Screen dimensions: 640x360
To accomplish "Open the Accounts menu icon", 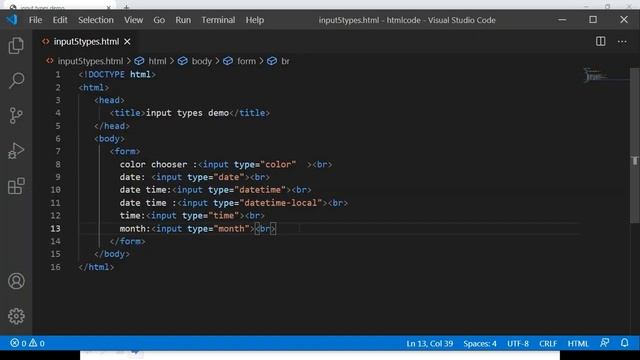I will pos(16,281).
